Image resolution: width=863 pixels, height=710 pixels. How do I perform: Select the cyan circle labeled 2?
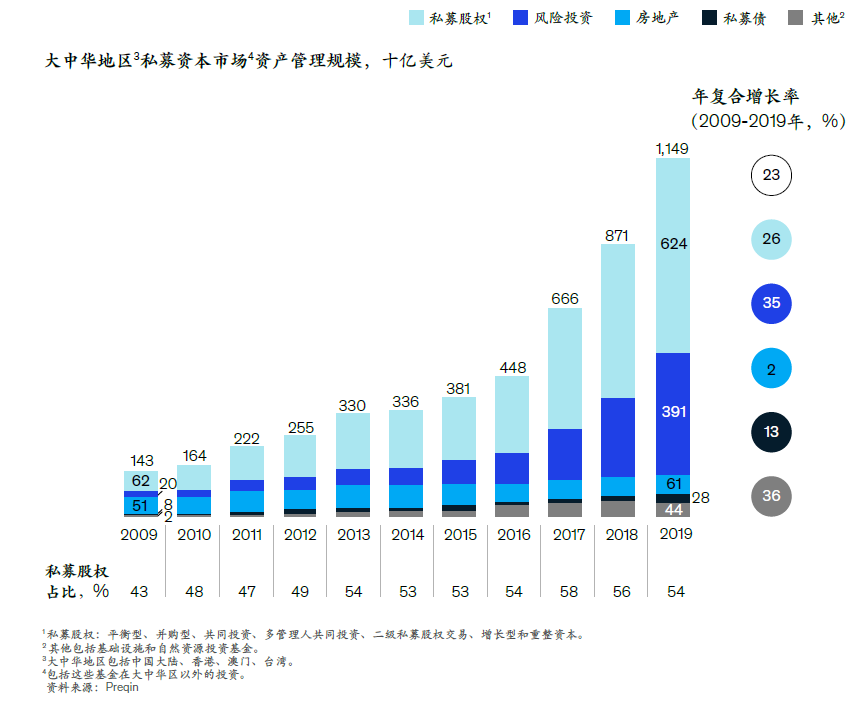click(x=771, y=368)
